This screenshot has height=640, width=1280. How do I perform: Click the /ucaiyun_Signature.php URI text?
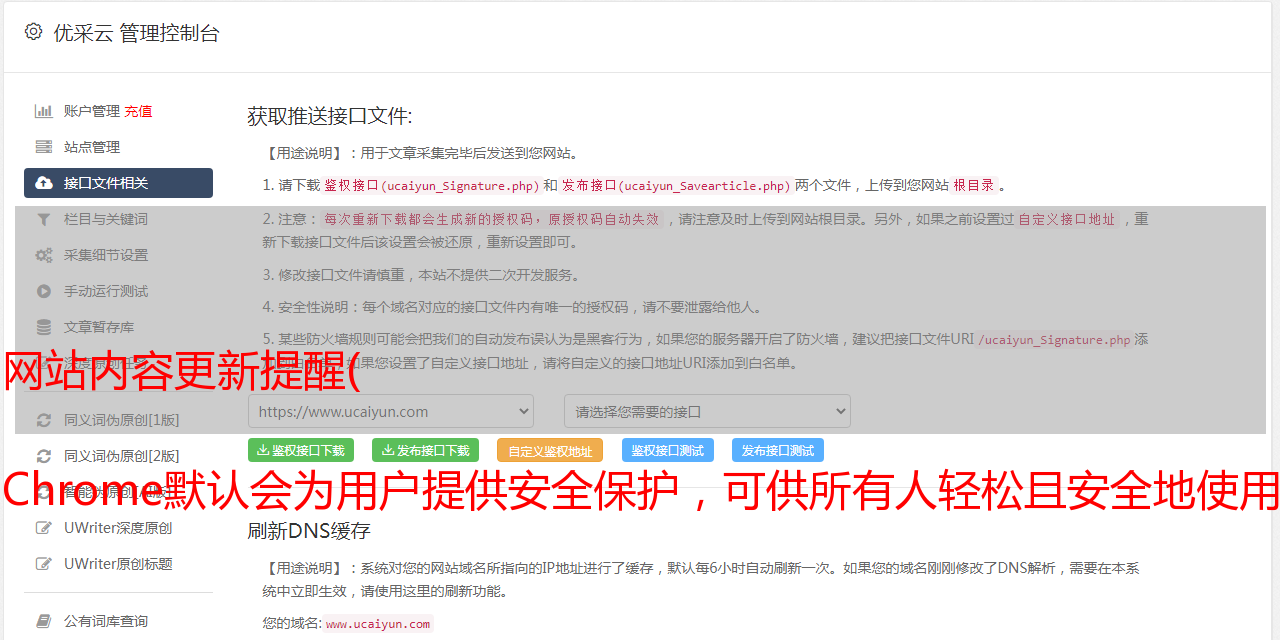pos(1055,340)
